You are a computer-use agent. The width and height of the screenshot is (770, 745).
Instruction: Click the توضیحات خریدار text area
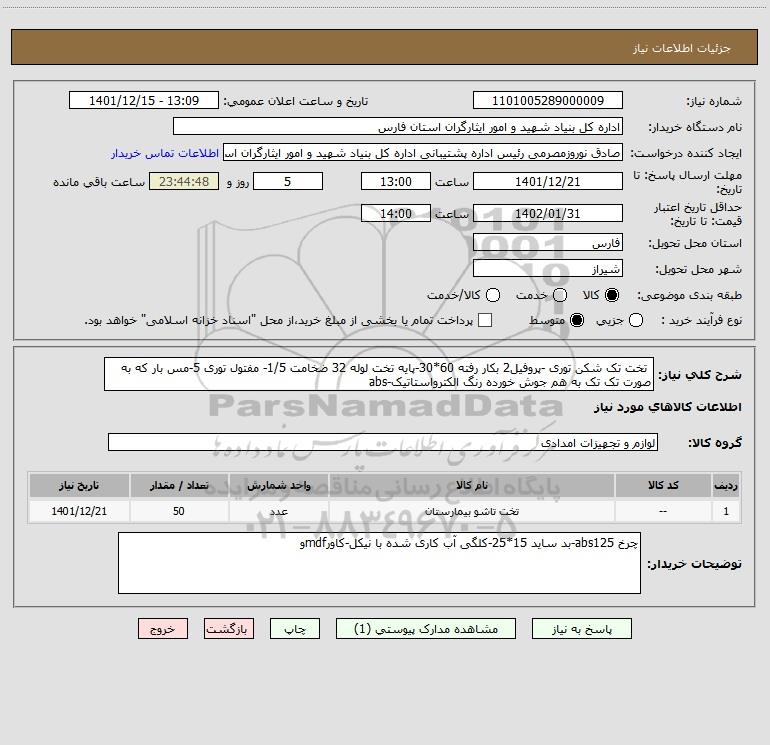pyautogui.click(x=380, y=563)
